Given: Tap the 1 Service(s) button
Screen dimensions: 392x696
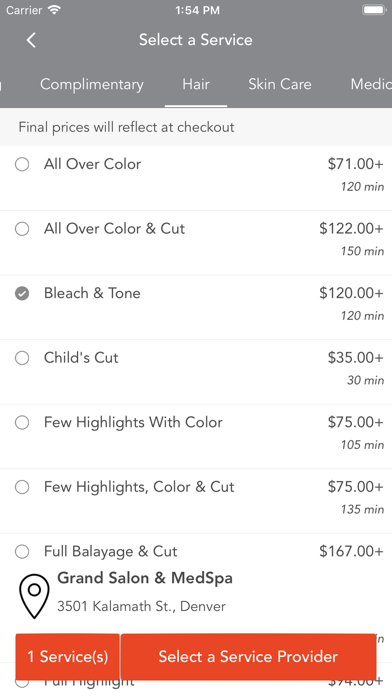Looking at the screenshot, I should 67,656.
